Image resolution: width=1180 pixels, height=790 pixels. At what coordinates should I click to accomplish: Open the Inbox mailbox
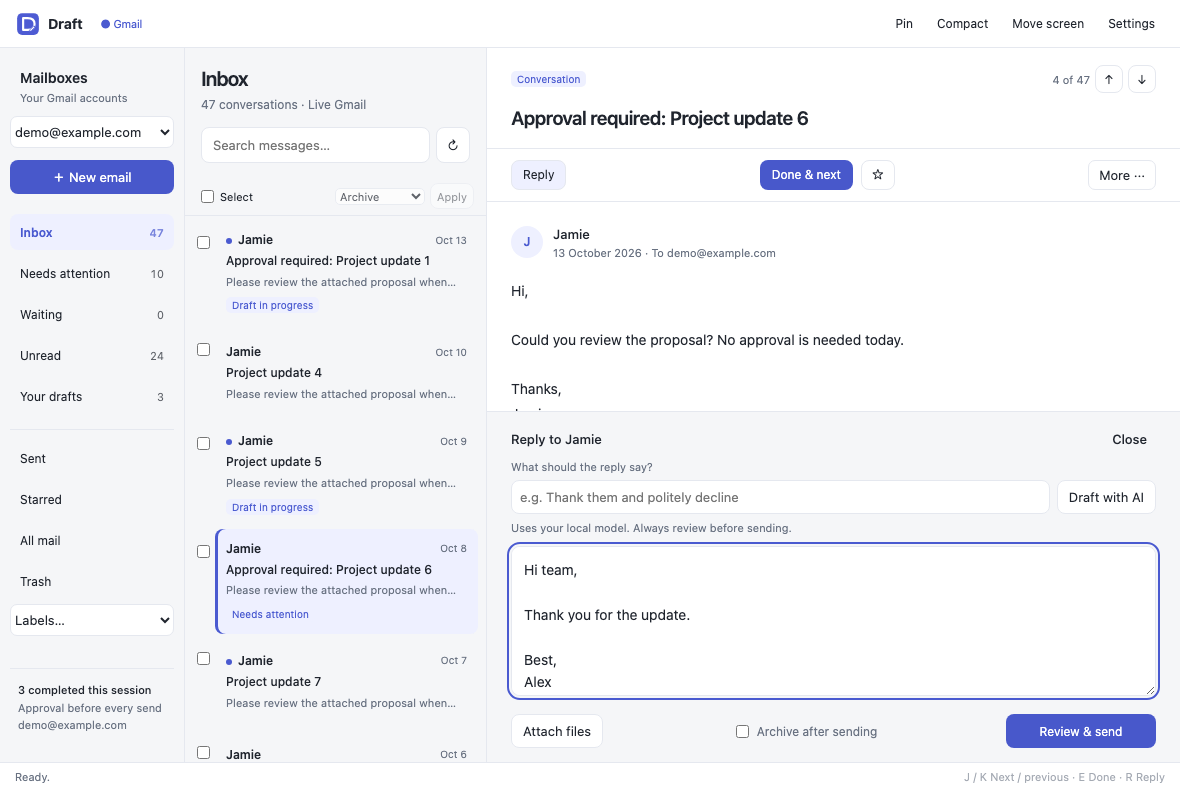(92, 232)
